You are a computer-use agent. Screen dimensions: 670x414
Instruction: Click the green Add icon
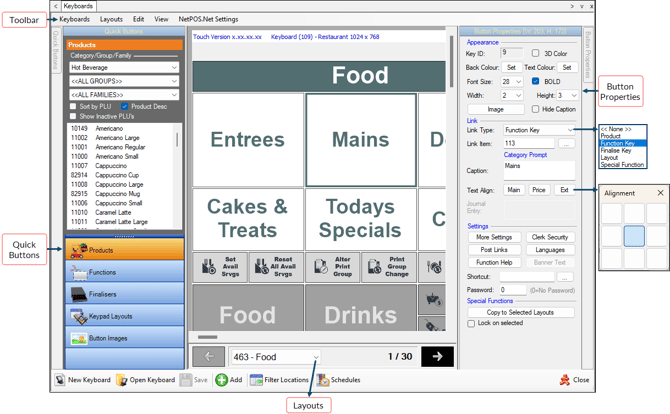[x=222, y=380]
